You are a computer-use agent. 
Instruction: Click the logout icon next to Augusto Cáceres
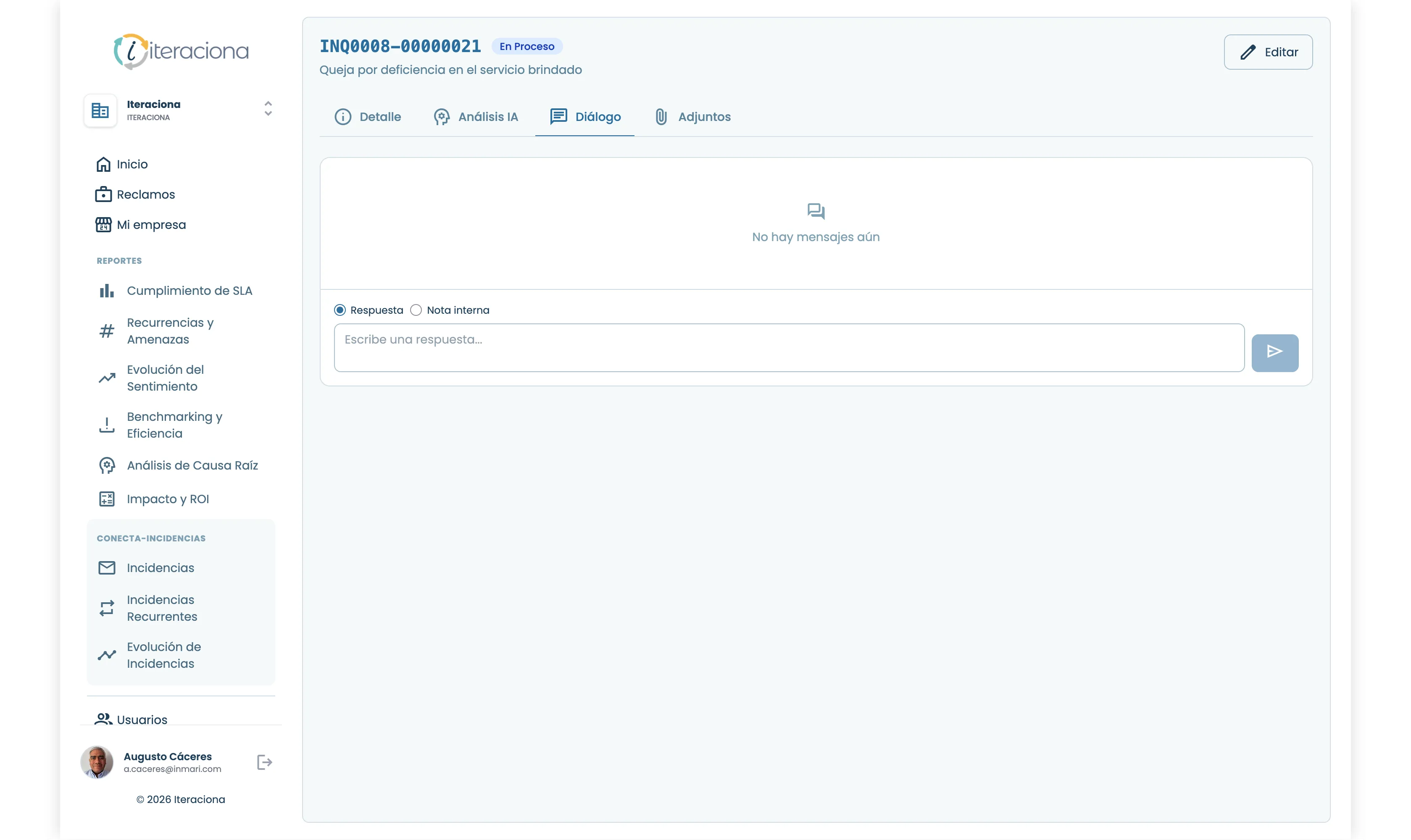tap(264, 762)
